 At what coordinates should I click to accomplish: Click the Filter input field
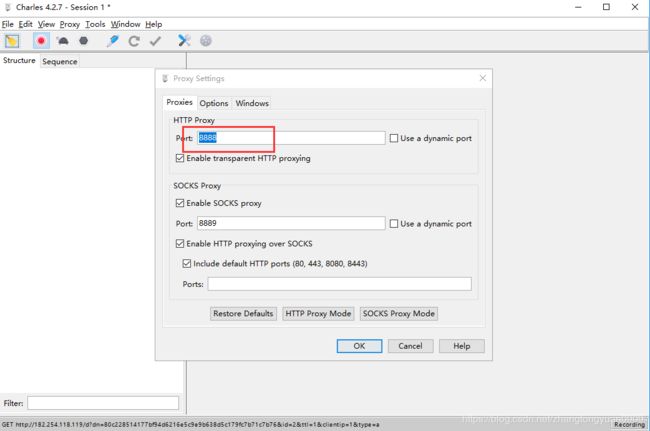103,403
